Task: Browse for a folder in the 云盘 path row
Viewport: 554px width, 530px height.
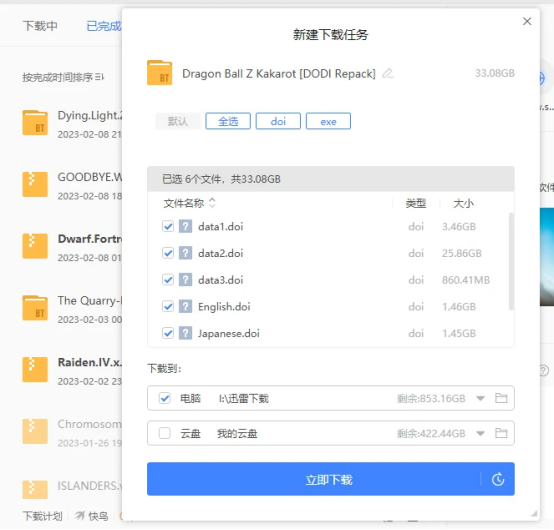Action: (501, 433)
